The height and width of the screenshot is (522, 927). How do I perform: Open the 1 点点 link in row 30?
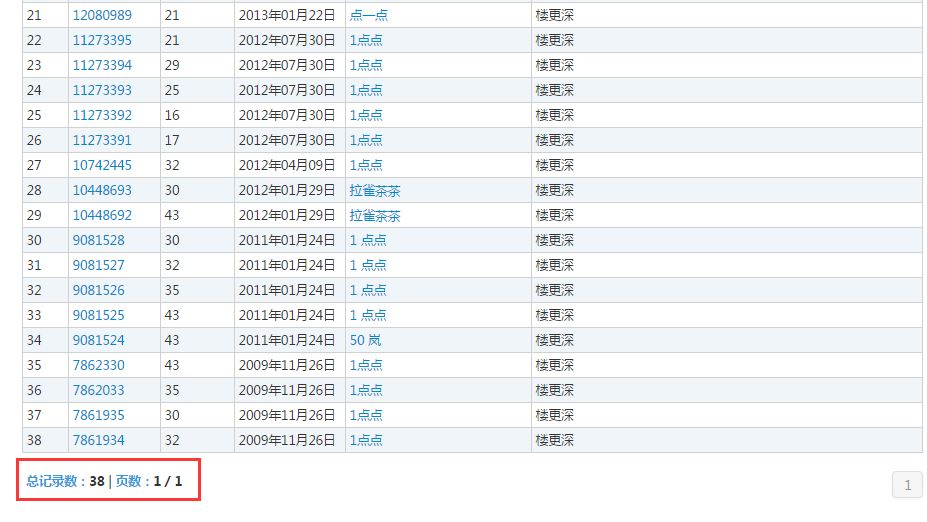coord(368,240)
